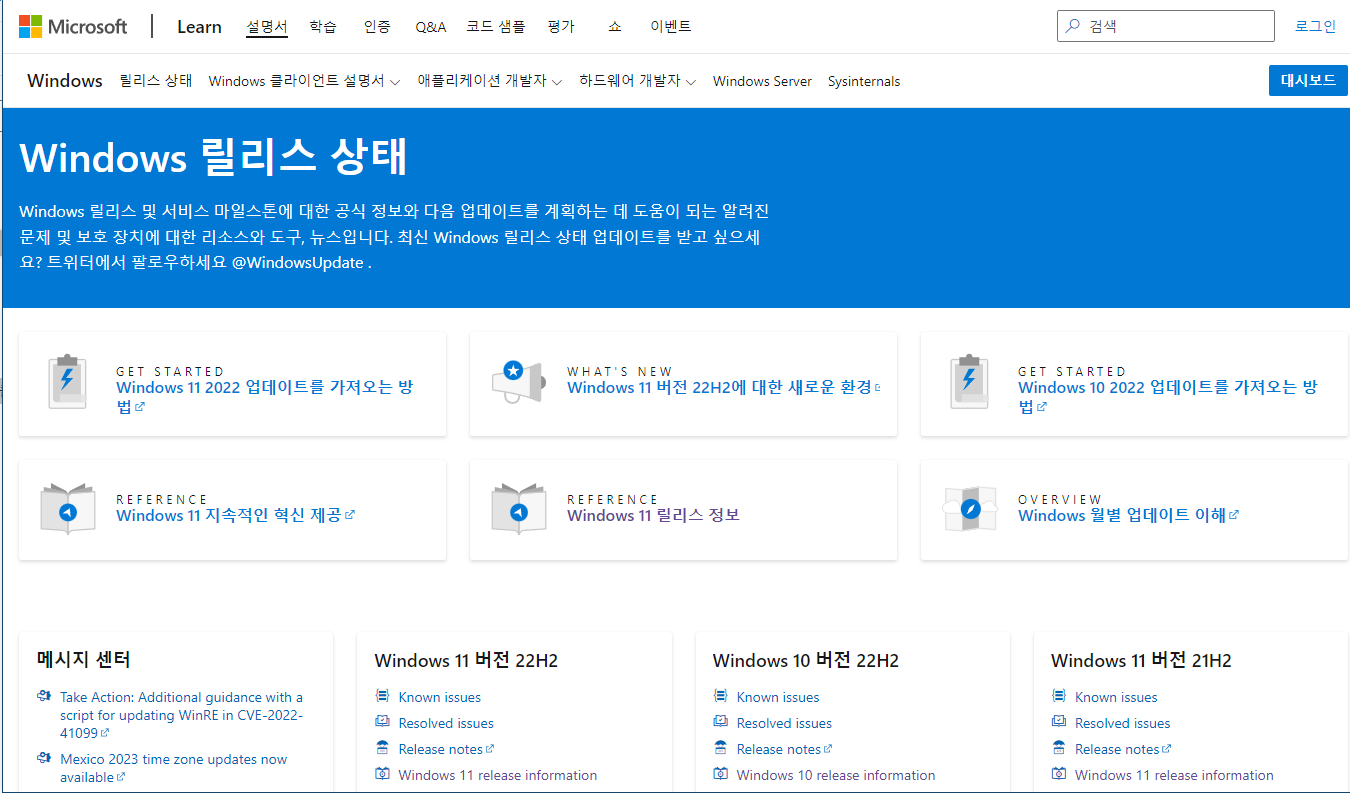
Task: Click Resolved issues icon under Windows 11 버전 22H2
Action: 382,722
